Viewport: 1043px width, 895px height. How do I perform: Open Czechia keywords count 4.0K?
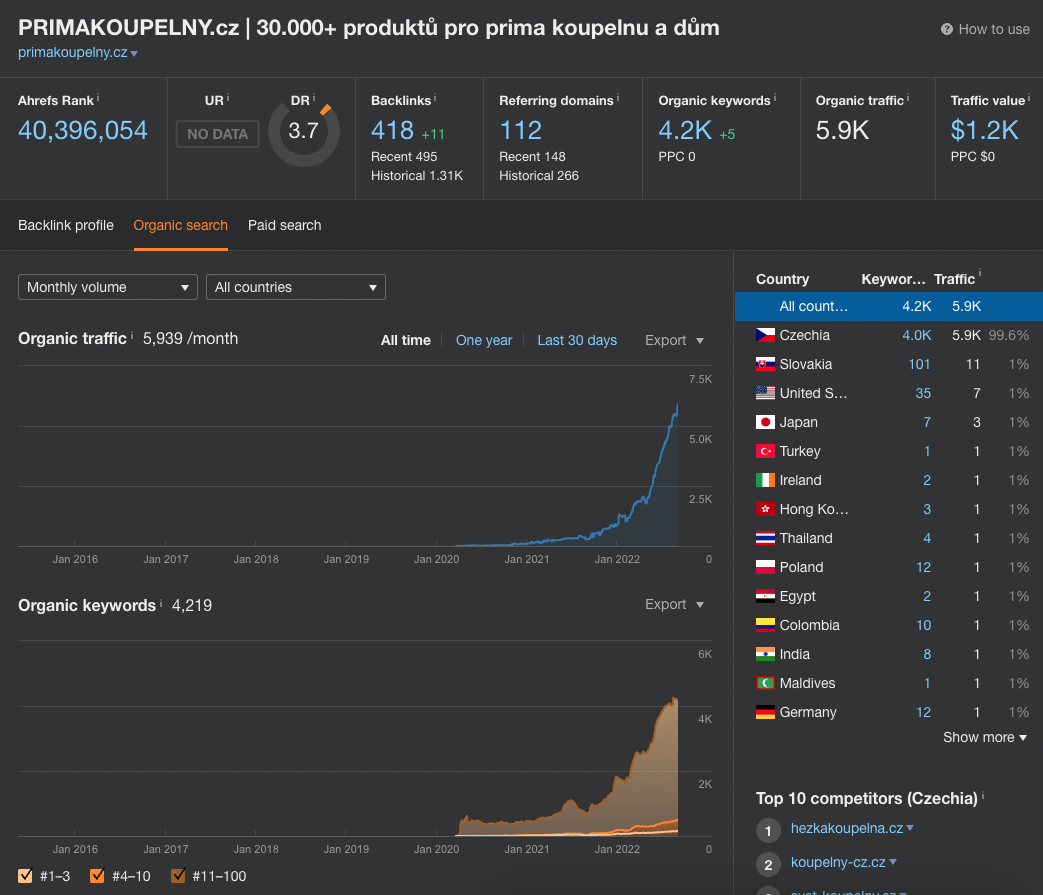tap(916, 335)
